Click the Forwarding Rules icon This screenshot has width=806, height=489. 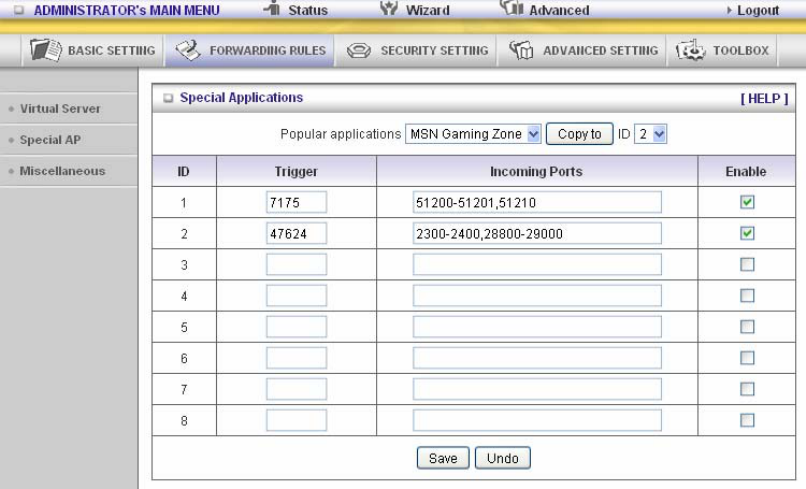click(188, 50)
